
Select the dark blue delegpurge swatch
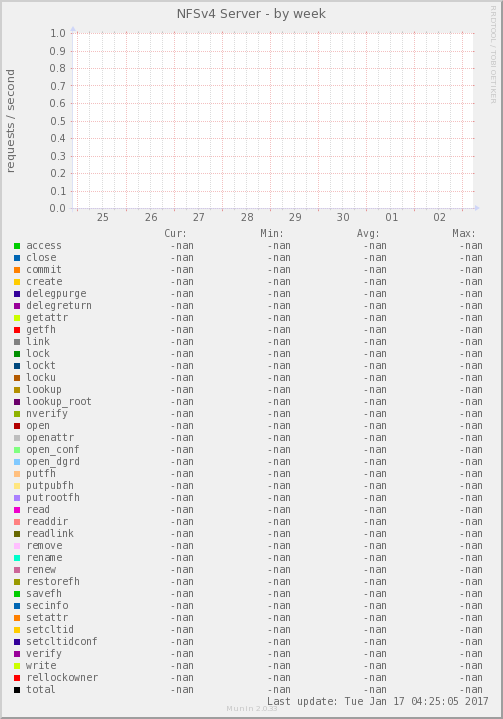(x=17, y=294)
